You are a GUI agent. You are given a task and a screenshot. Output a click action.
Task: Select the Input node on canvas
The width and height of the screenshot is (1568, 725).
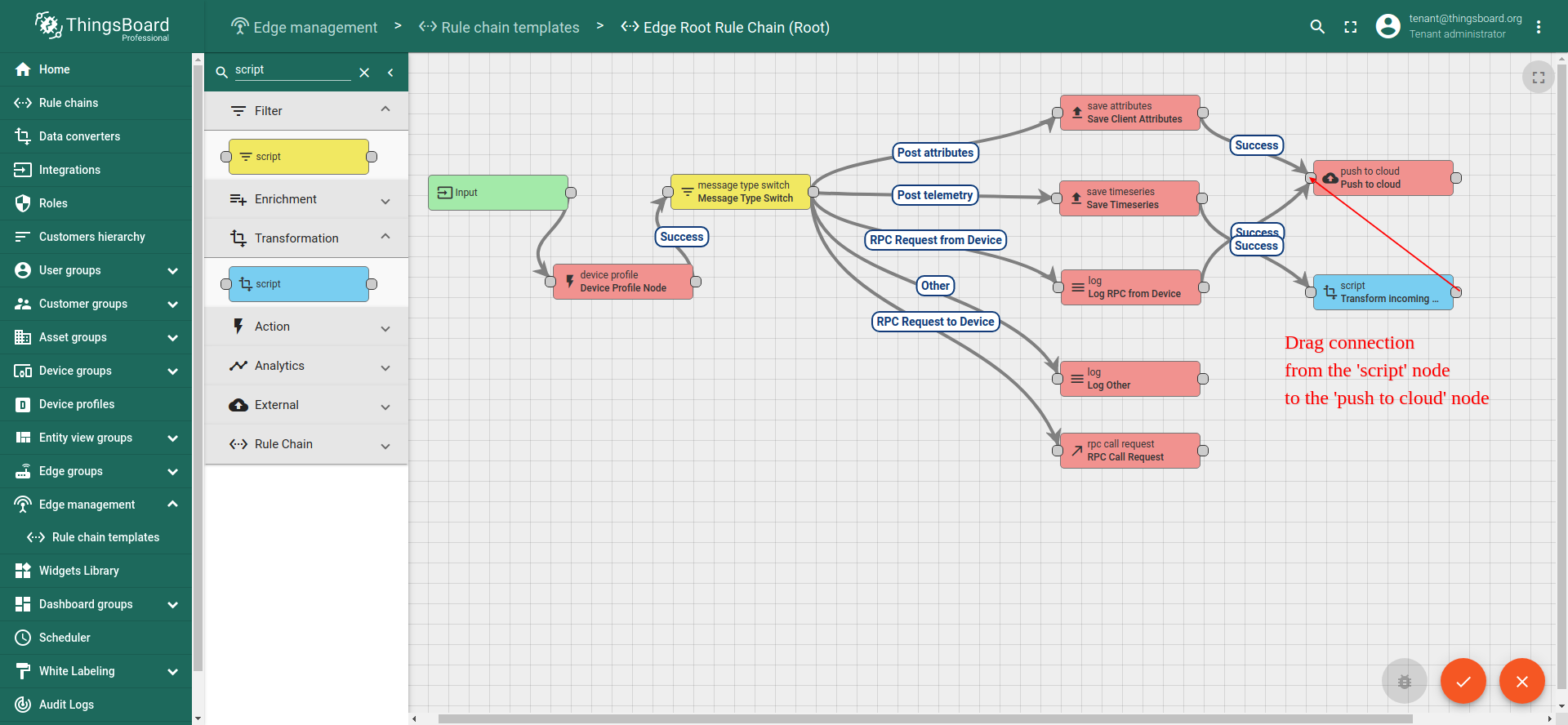(x=498, y=193)
